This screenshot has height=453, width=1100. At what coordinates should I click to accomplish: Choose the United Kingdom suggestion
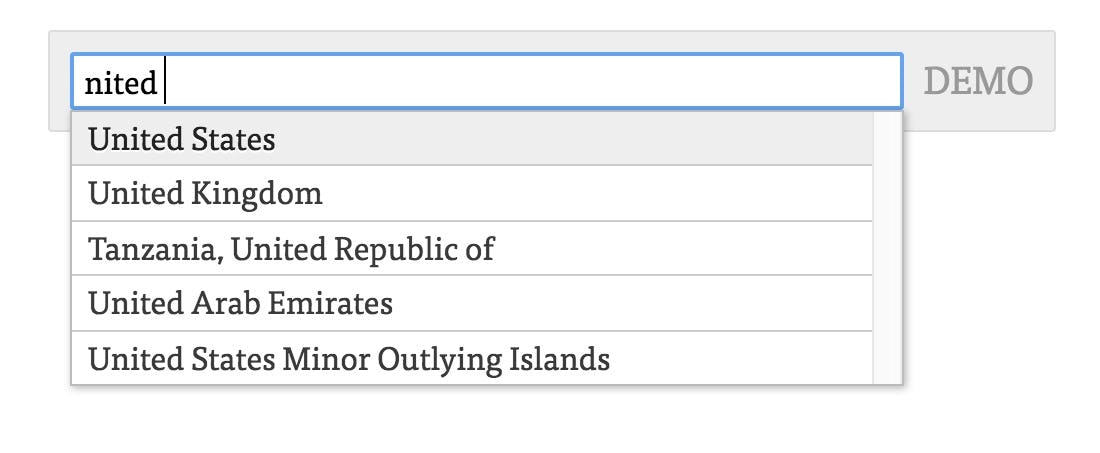pos(205,193)
